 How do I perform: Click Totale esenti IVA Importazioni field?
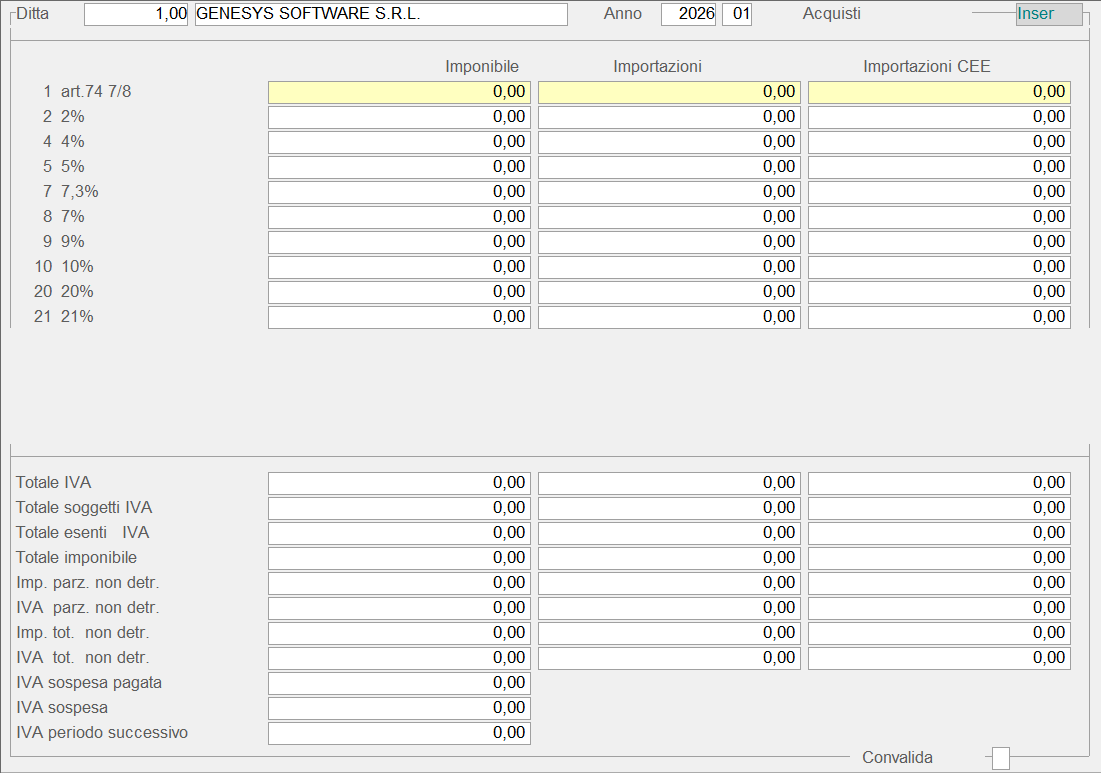(x=669, y=533)
